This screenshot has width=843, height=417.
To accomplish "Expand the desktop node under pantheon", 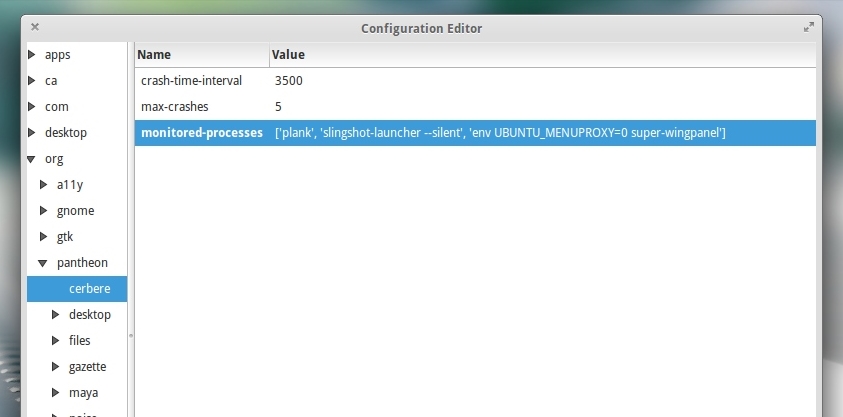I will coord(55,314).
